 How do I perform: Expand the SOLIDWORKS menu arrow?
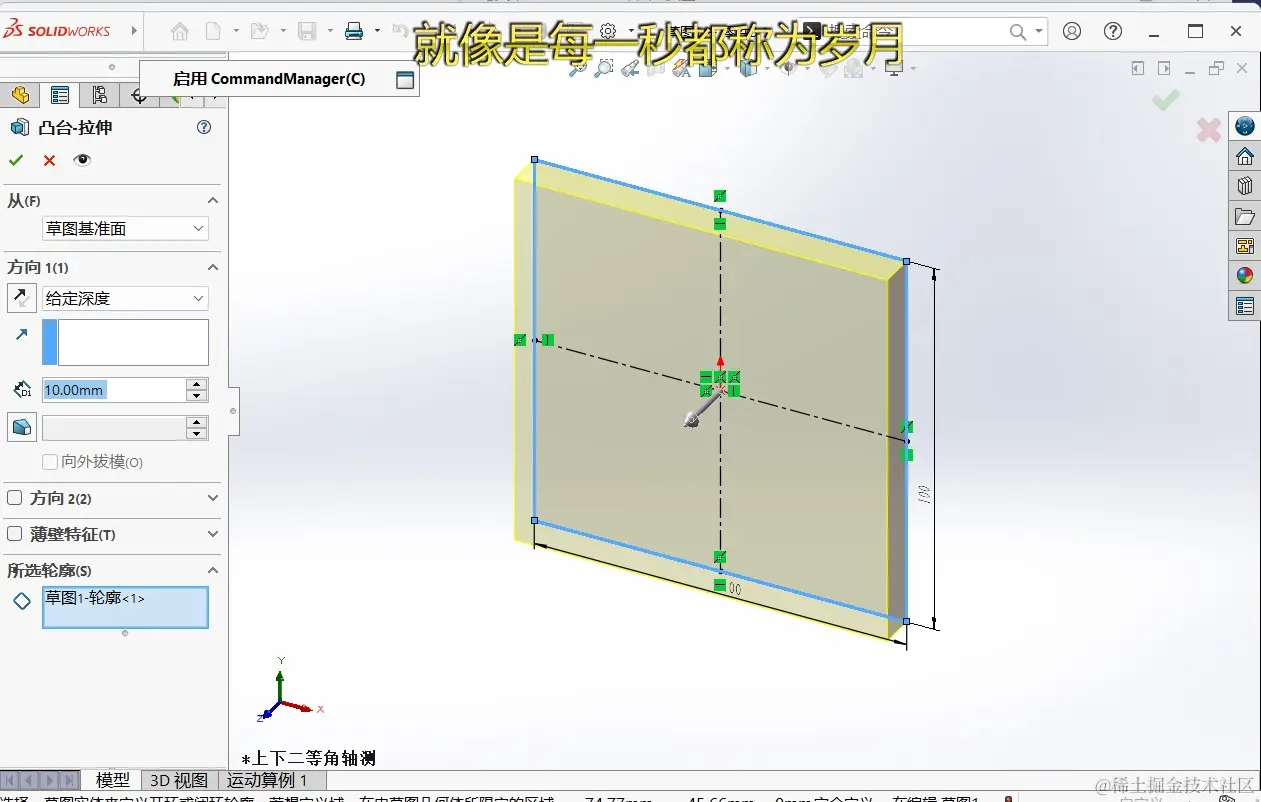tap(134, 31)
